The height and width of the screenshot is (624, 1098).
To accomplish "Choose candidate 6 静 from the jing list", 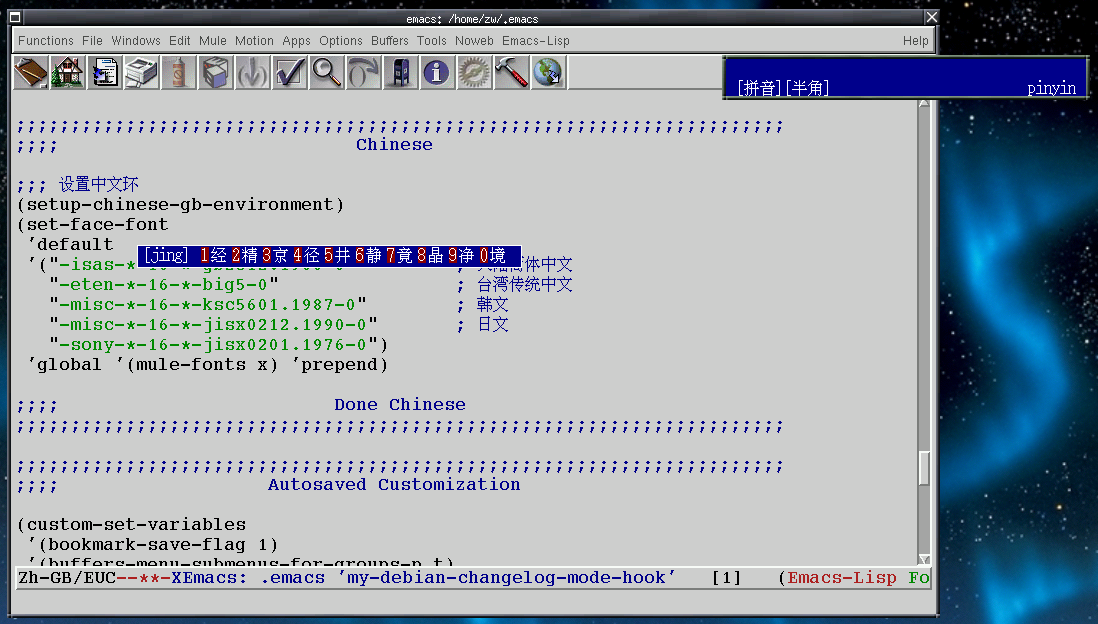I will [368, 256].
